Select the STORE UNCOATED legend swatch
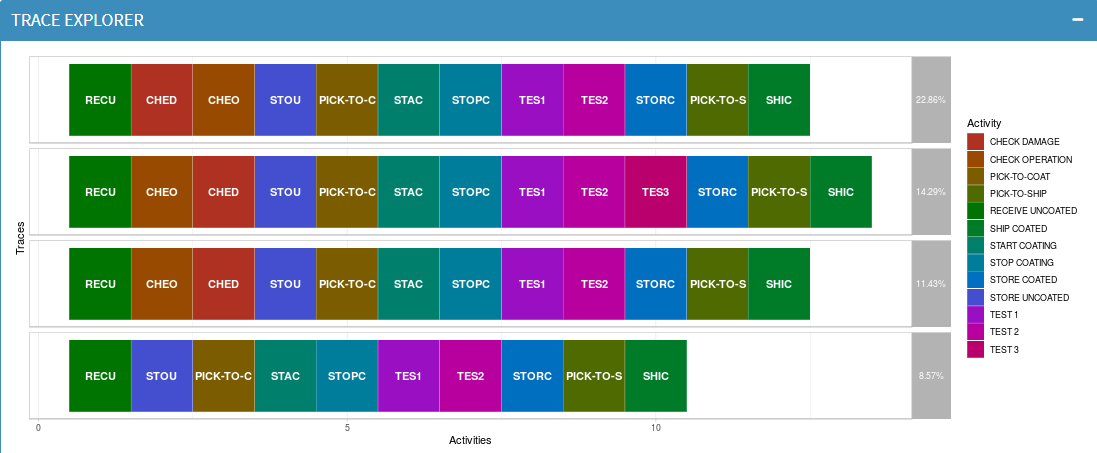1097x453 pixels. pos(975,298)
